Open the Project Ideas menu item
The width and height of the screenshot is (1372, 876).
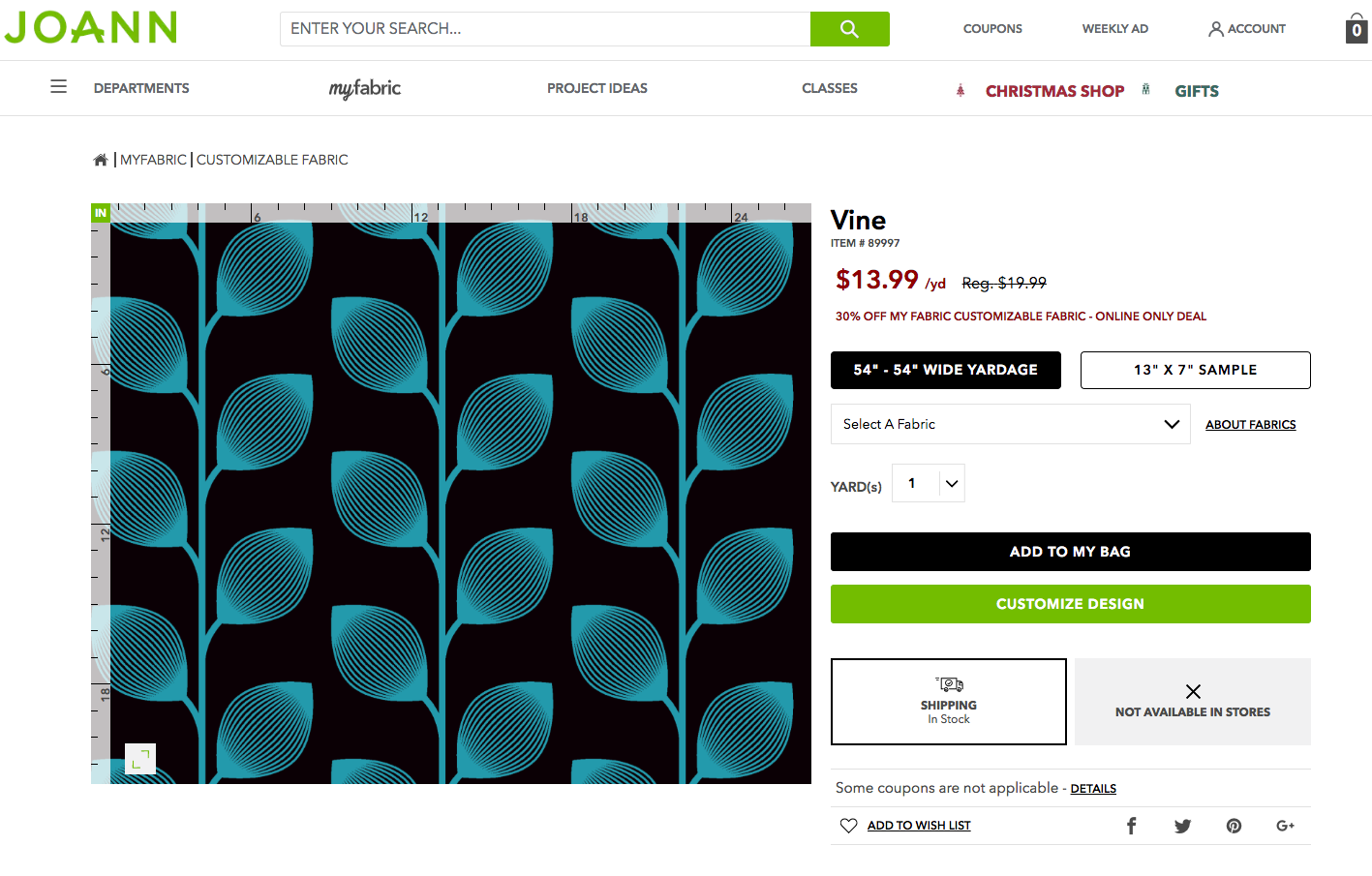click(x=596, y=88)
